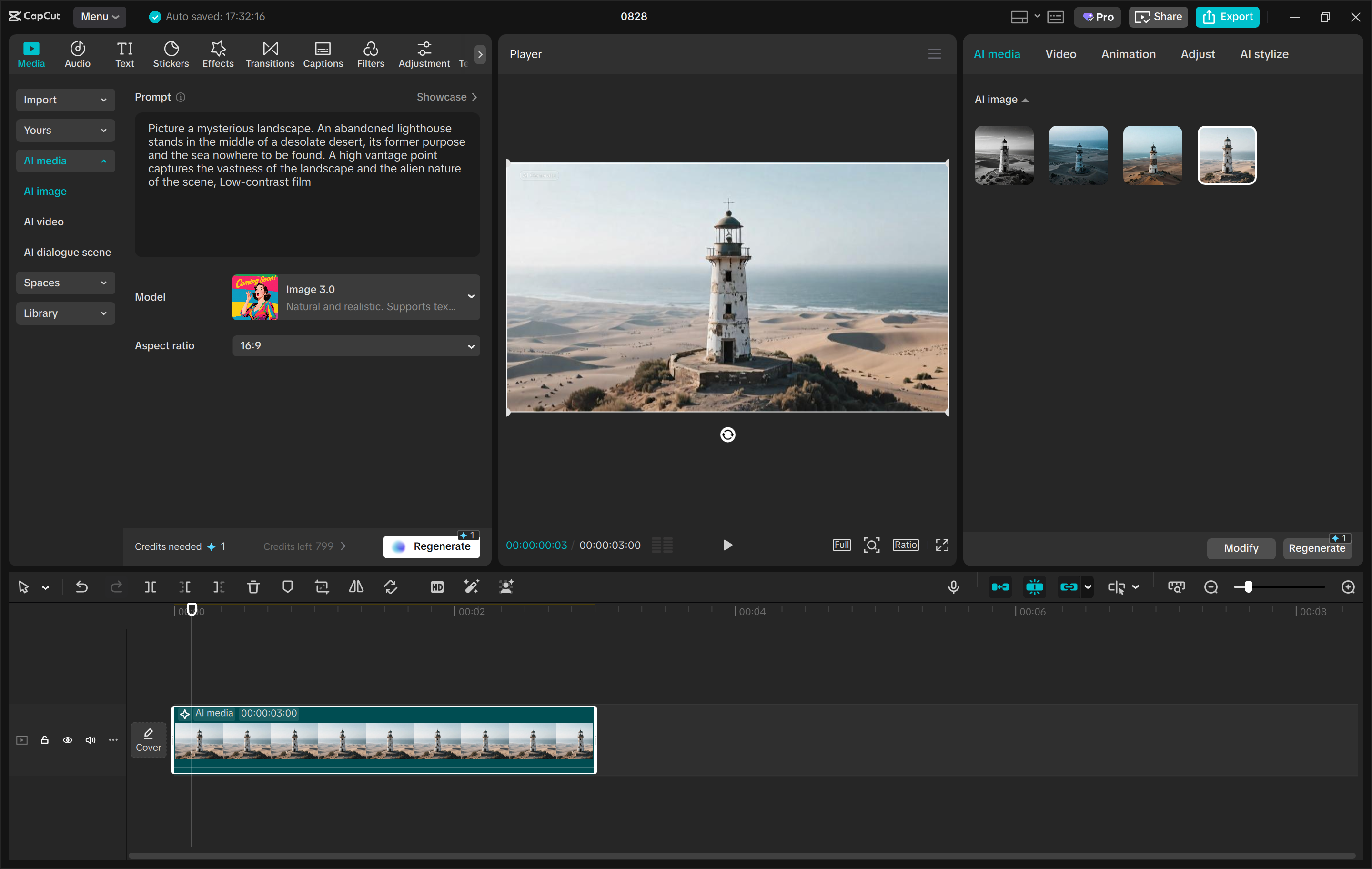Image resolution: width=1372 pixels, height=869 pixels.
Task: Click the record voiceover microphone icon
Action: tap(953, 587)
